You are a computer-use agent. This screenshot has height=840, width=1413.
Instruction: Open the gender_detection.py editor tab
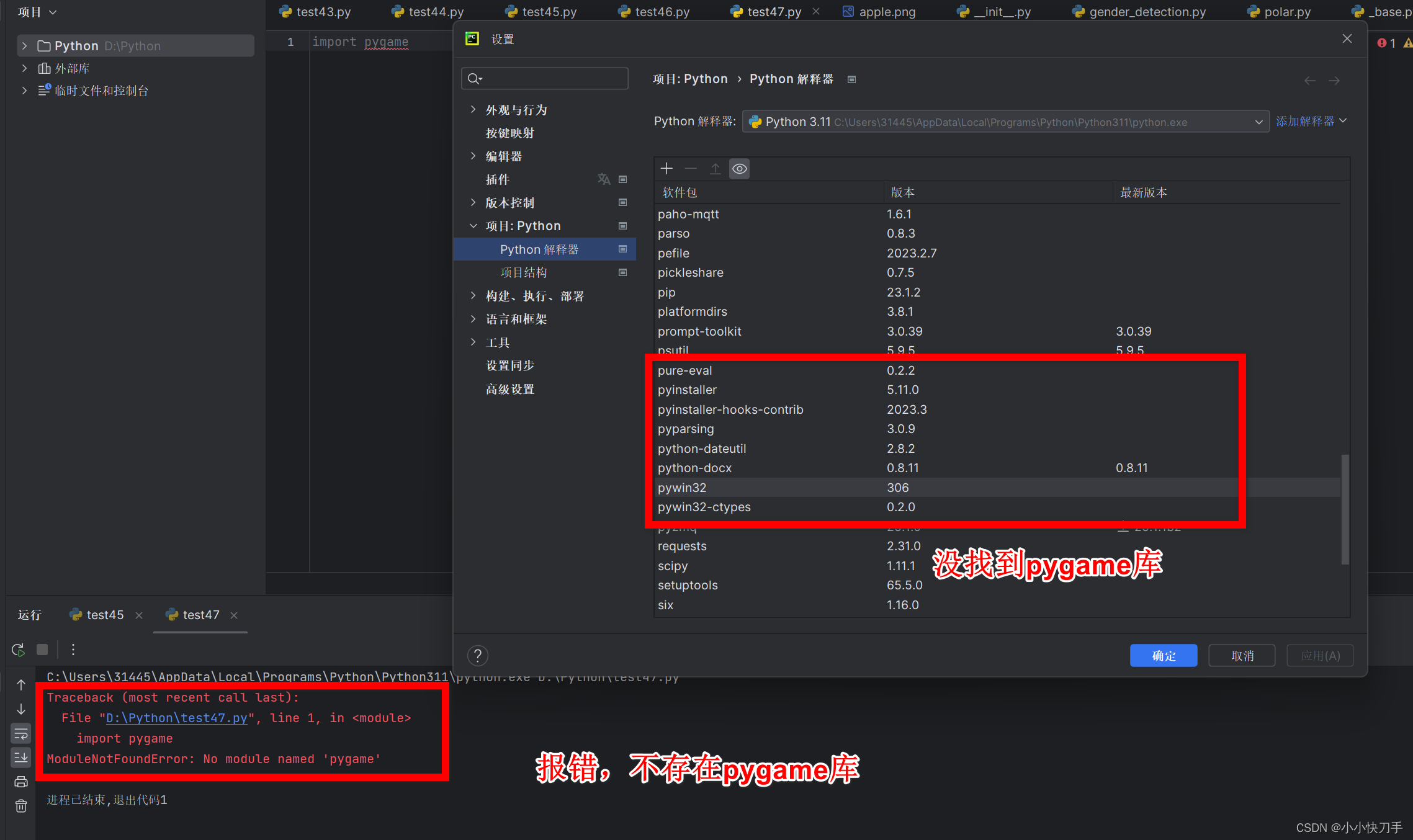click(1146, 11)
